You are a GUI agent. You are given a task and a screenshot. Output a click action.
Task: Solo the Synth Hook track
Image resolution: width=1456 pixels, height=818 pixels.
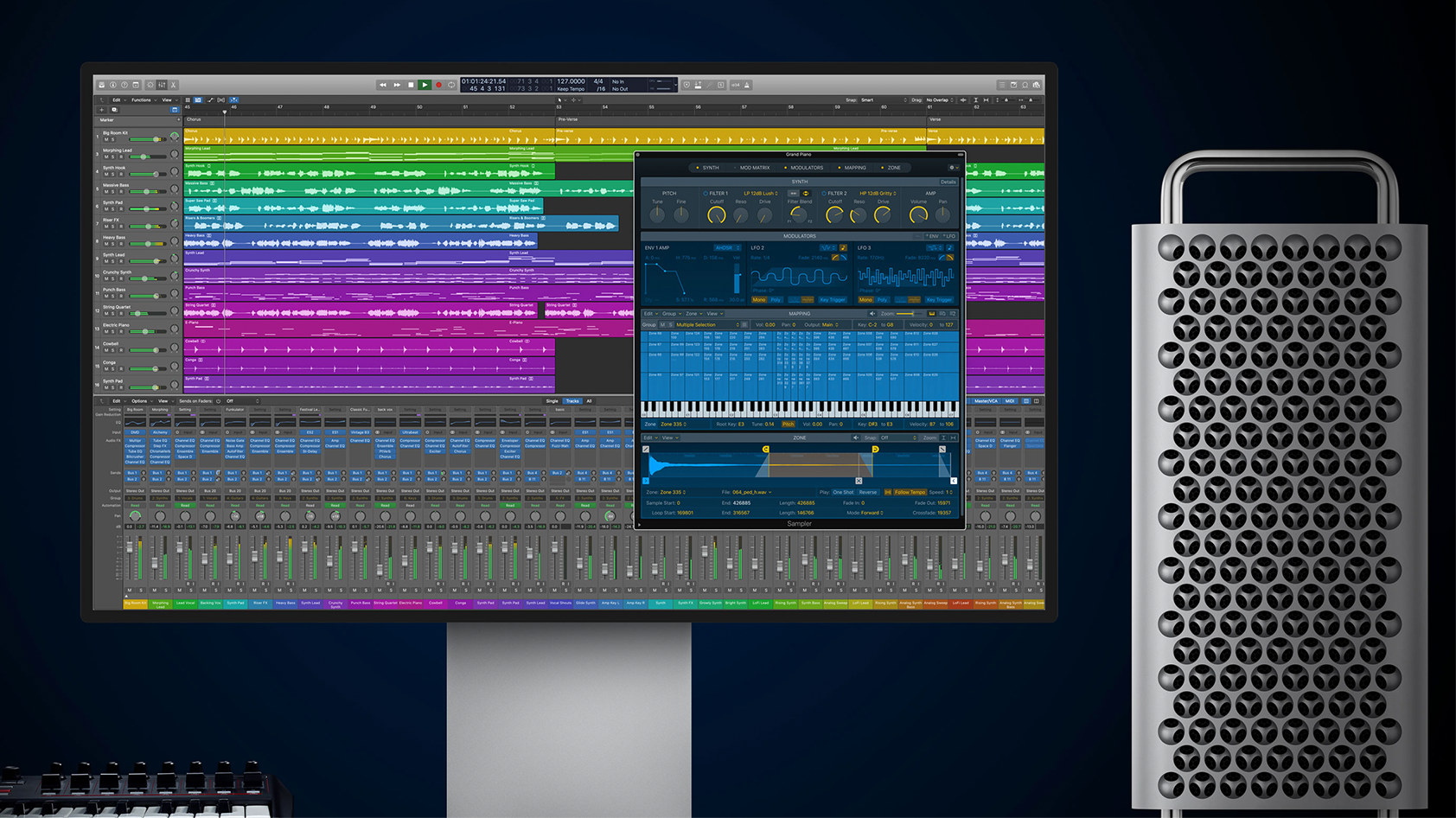(x=113, y=174)
